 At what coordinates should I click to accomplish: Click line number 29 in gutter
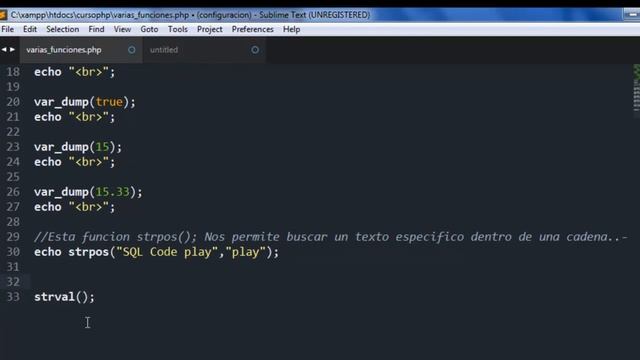[x=13, y=237]
